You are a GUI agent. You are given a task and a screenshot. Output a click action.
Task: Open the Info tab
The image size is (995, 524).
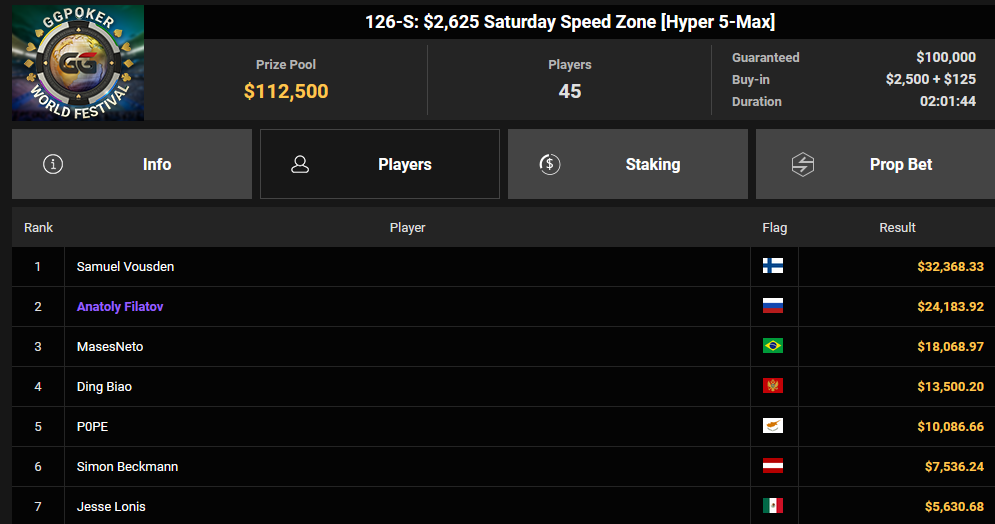[x=132, y=164]
